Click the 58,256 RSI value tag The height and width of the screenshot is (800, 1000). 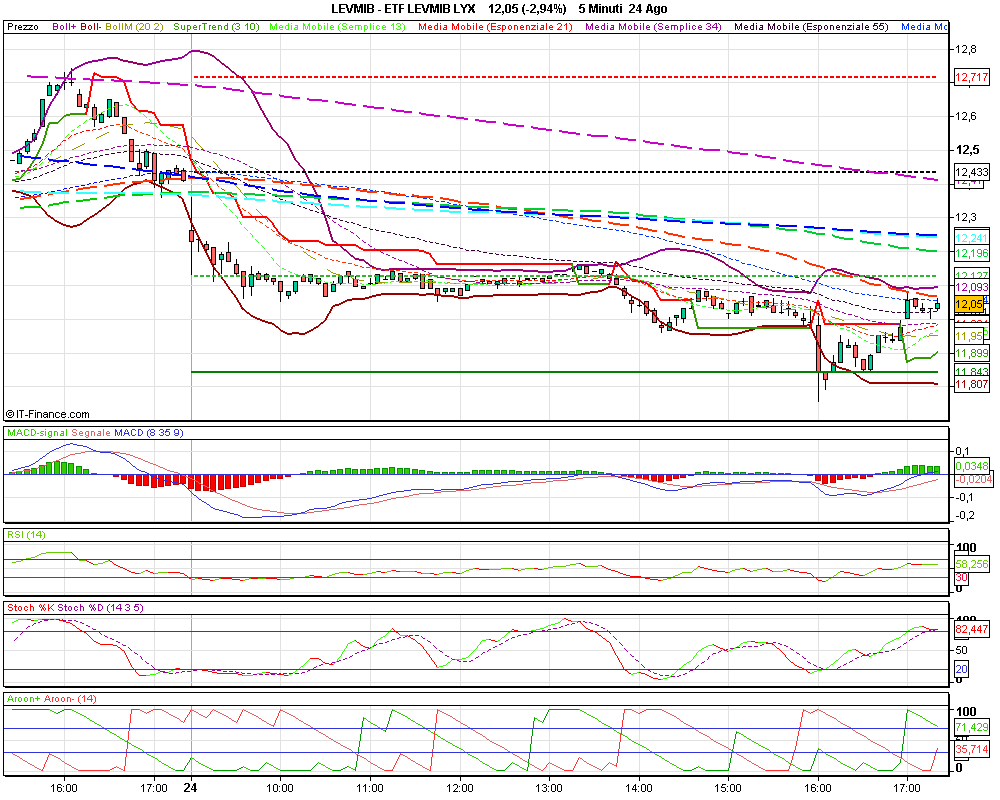(972, 565)
